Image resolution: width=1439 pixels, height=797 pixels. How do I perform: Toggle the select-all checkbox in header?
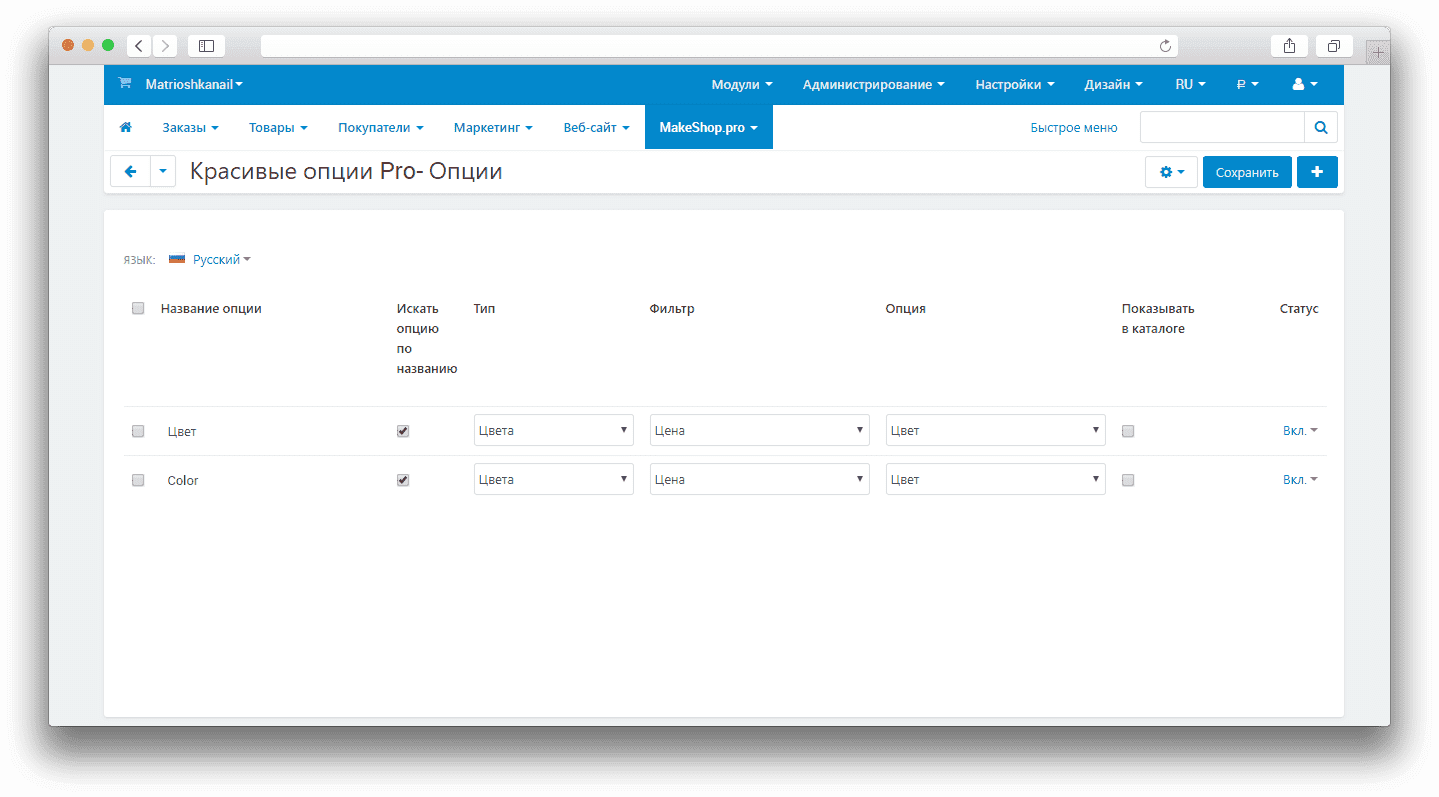click(138, 308)
